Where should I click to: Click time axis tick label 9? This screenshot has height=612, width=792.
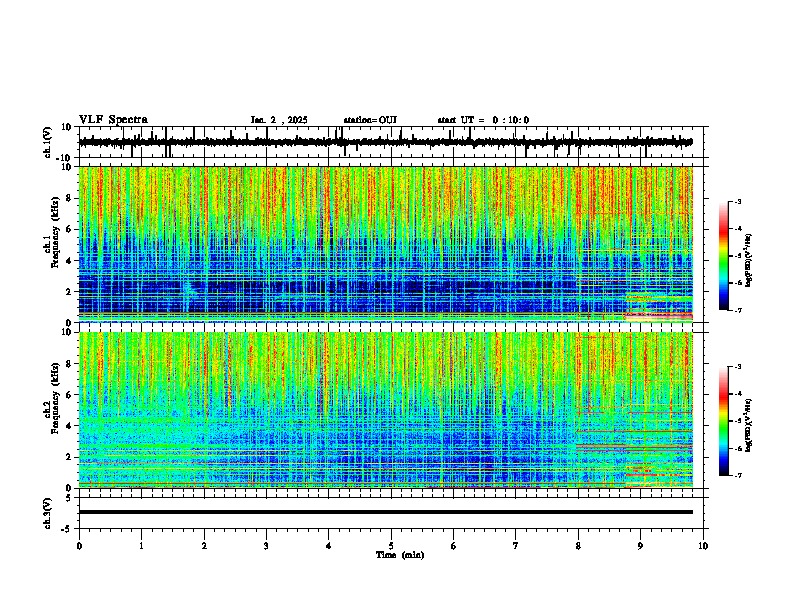tap(640, 546)
